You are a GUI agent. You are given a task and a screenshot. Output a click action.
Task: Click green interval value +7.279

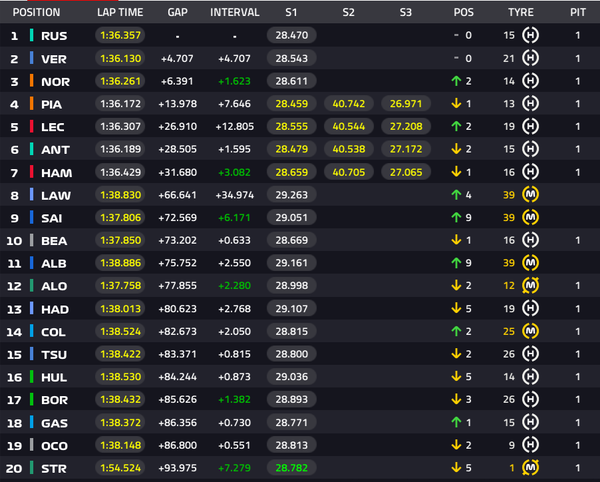coord(235,468)
